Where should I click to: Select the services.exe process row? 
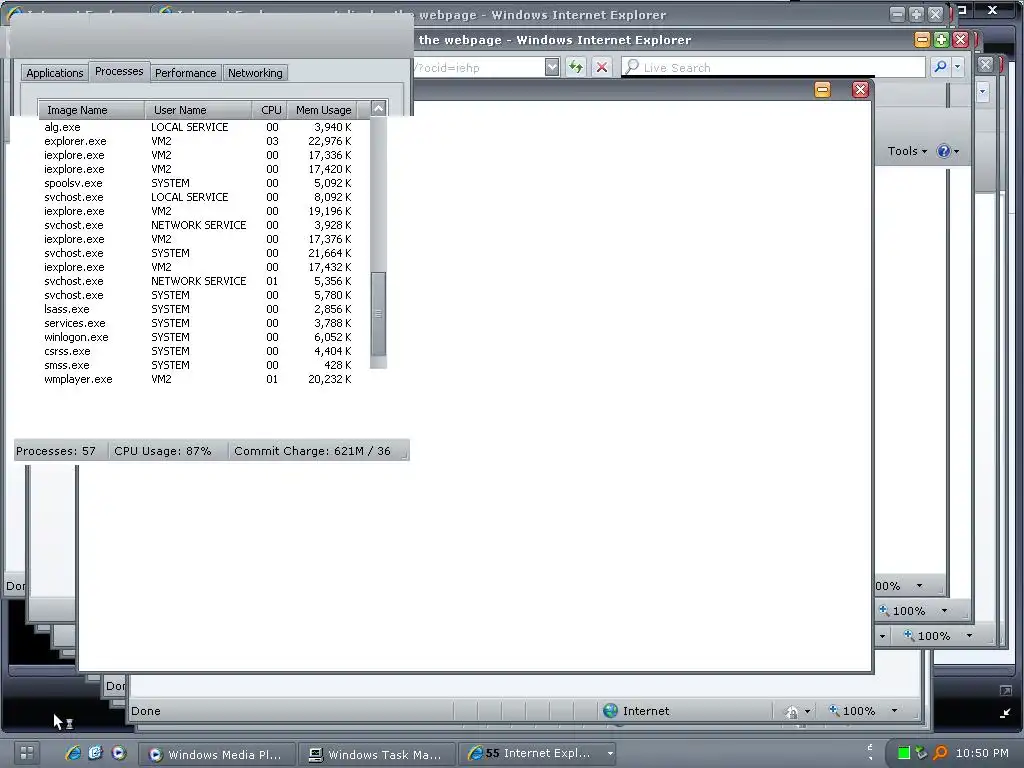(x=198, y=323)
